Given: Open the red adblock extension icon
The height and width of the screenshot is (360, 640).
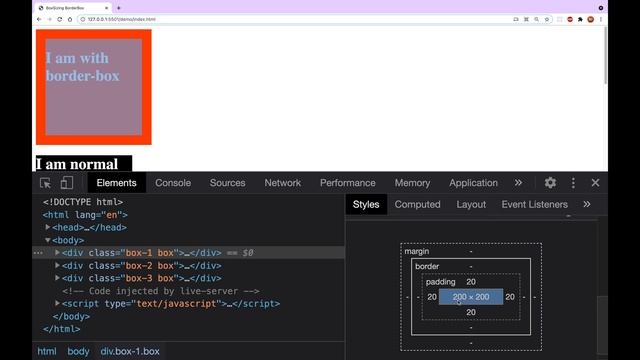Looking at the screenshot, I should point(570,19).
